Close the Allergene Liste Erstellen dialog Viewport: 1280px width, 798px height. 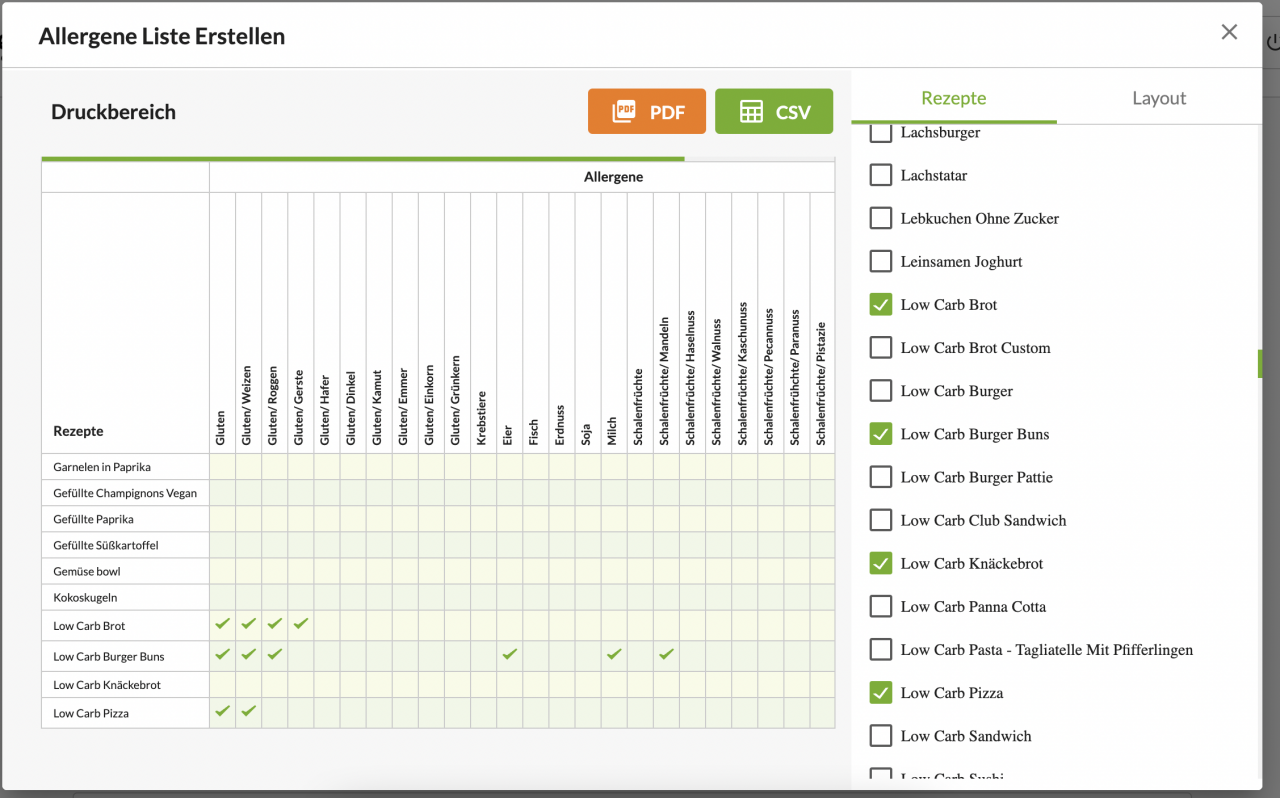point(1229,32)
